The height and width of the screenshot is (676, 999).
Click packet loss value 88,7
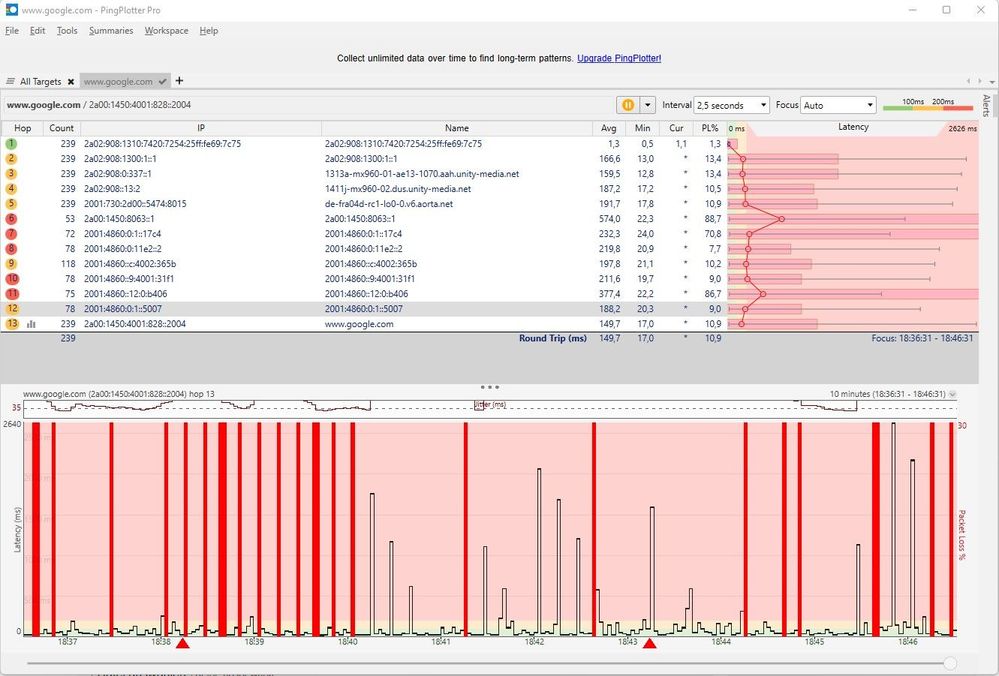pyautogui.click(x=713, y=219)
